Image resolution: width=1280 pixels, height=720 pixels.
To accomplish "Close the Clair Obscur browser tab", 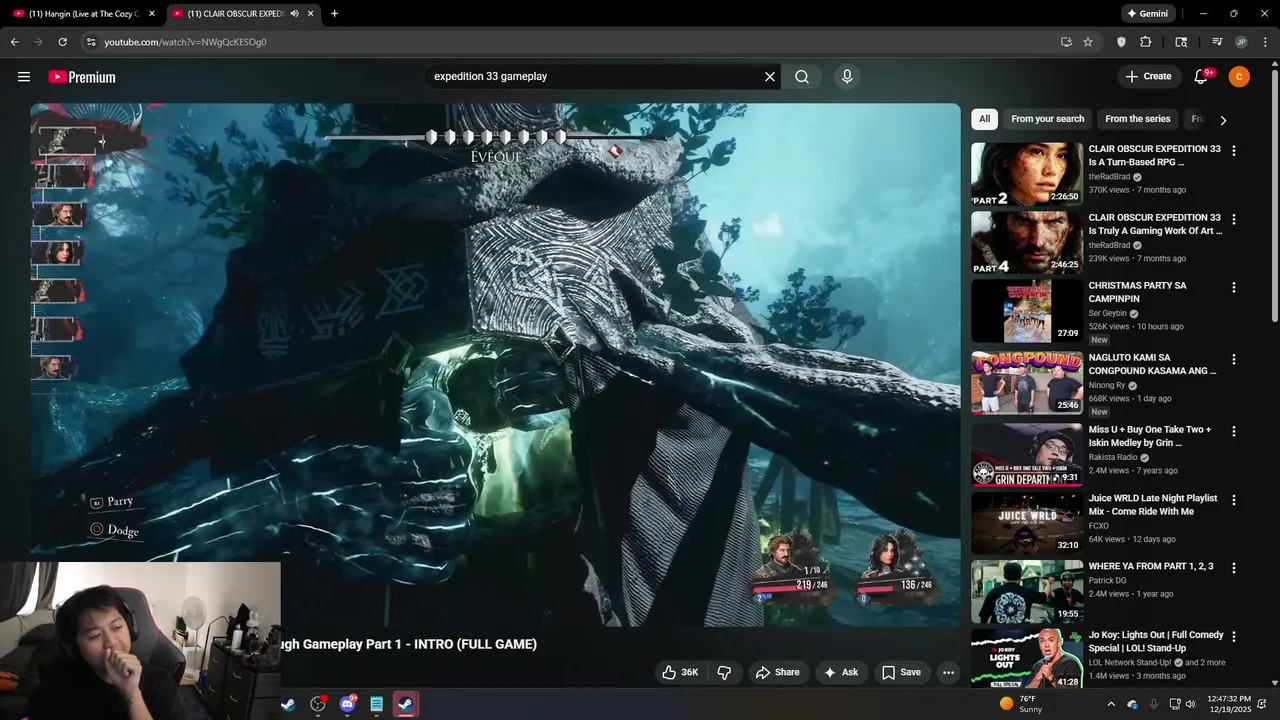I will tap(311, 14).
